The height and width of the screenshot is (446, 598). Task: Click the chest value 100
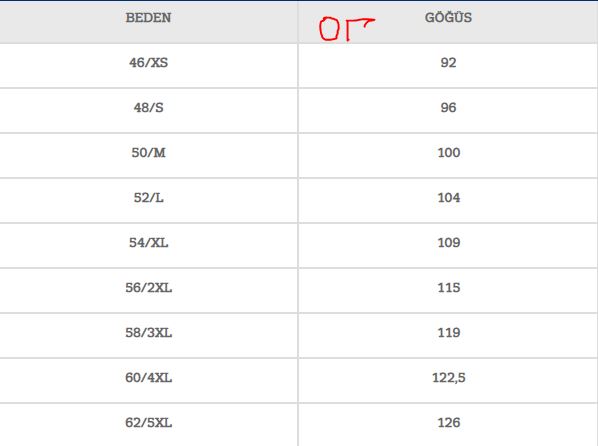point(448,153)
